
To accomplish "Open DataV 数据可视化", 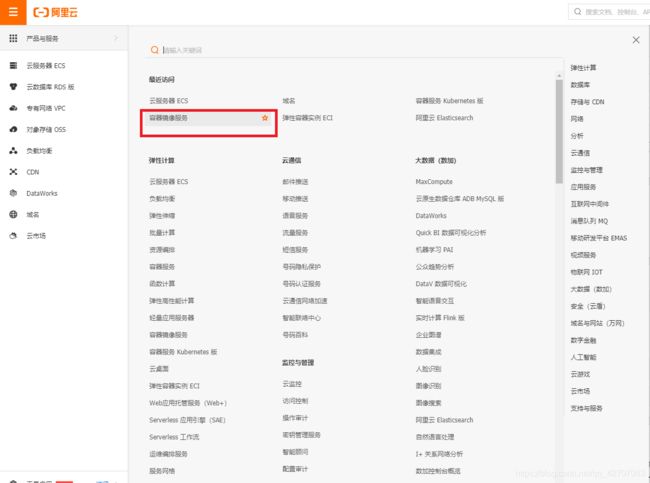I will (x=441, y=284).
